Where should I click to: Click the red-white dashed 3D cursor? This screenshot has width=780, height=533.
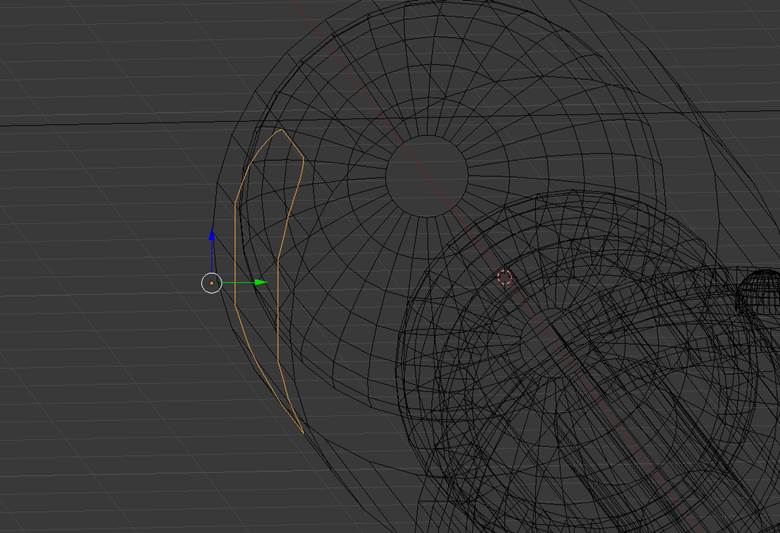(x=504, y=277)
